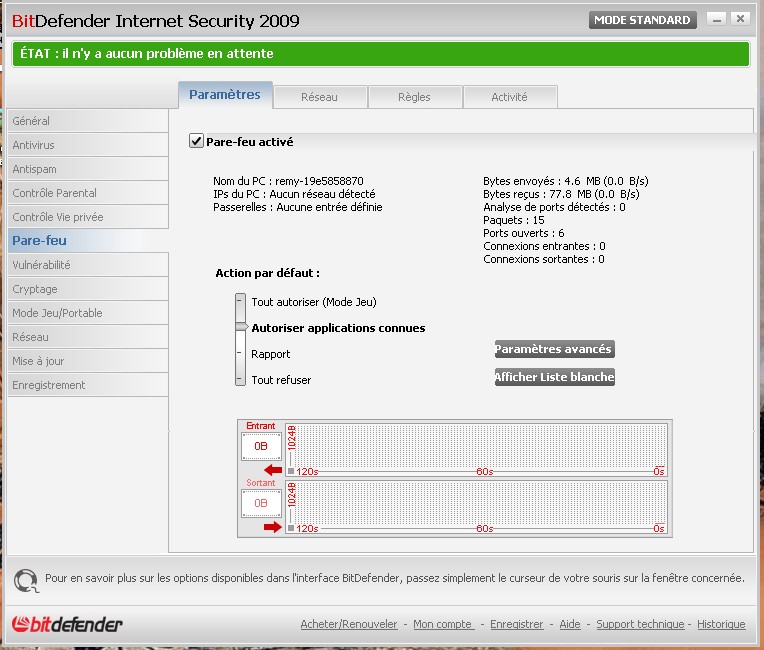Image resolution: width=764 pixels, height=650 pixels.
Task: Open the Support technique link
Action: click(x=640, y=624)
